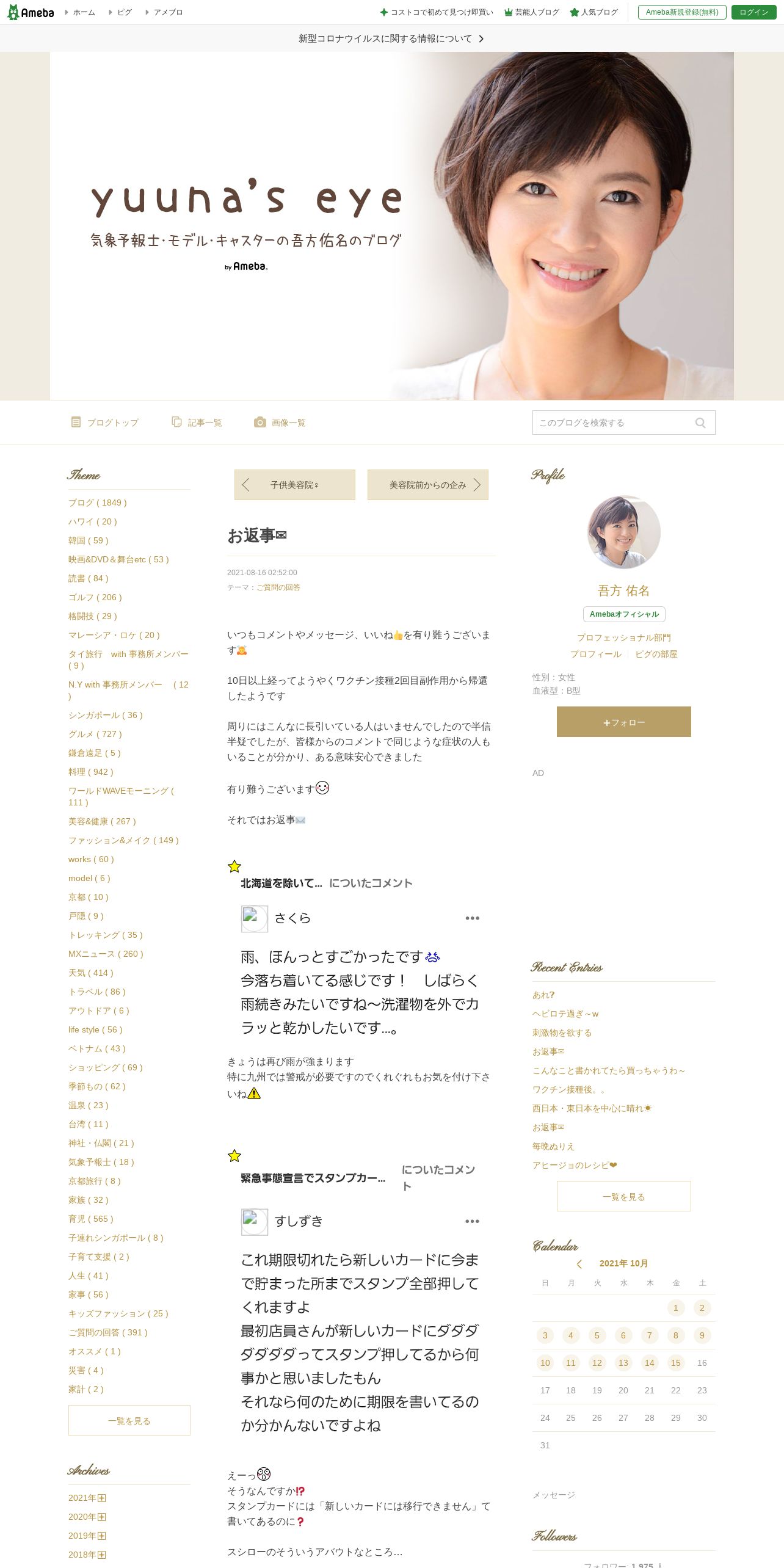Open theme 育児 ( 565 )

coord(91,1219)
